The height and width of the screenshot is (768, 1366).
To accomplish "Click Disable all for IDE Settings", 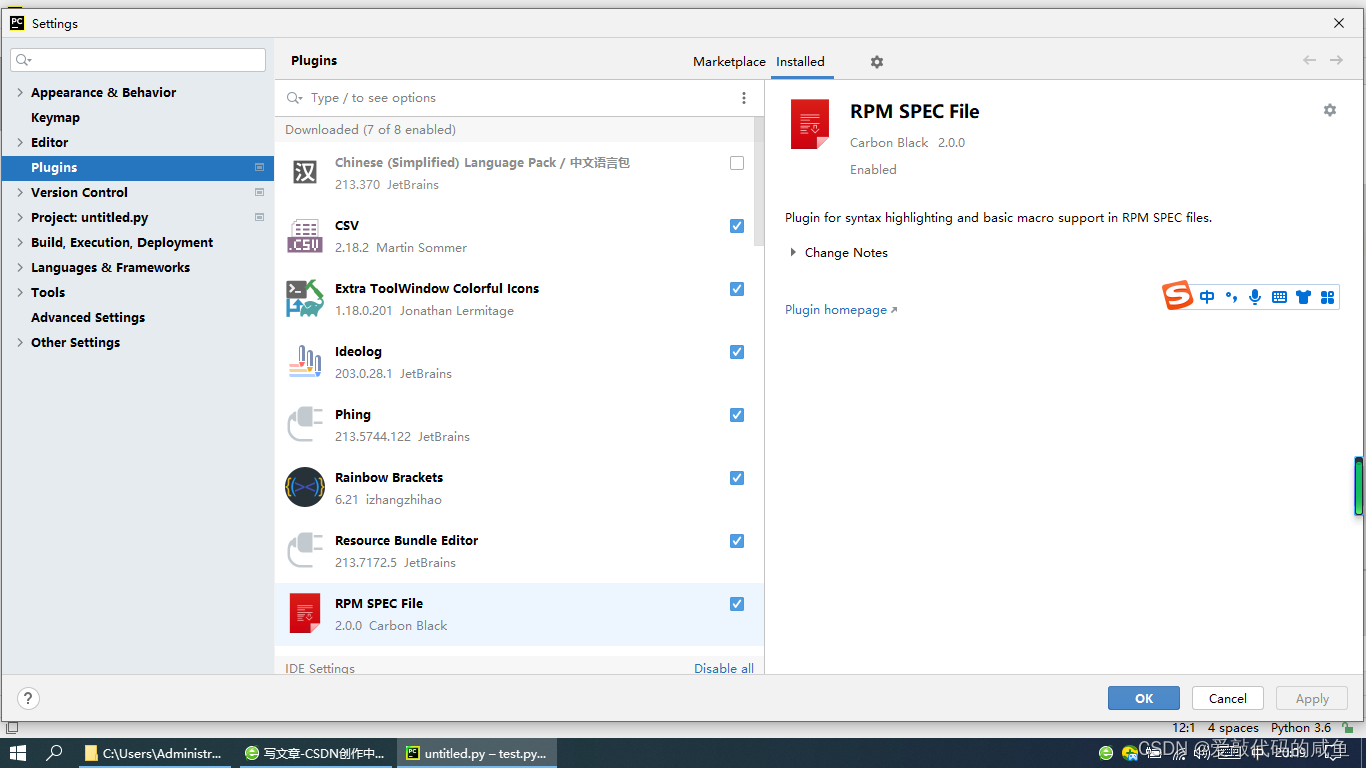I will click(x=724, y=668).
